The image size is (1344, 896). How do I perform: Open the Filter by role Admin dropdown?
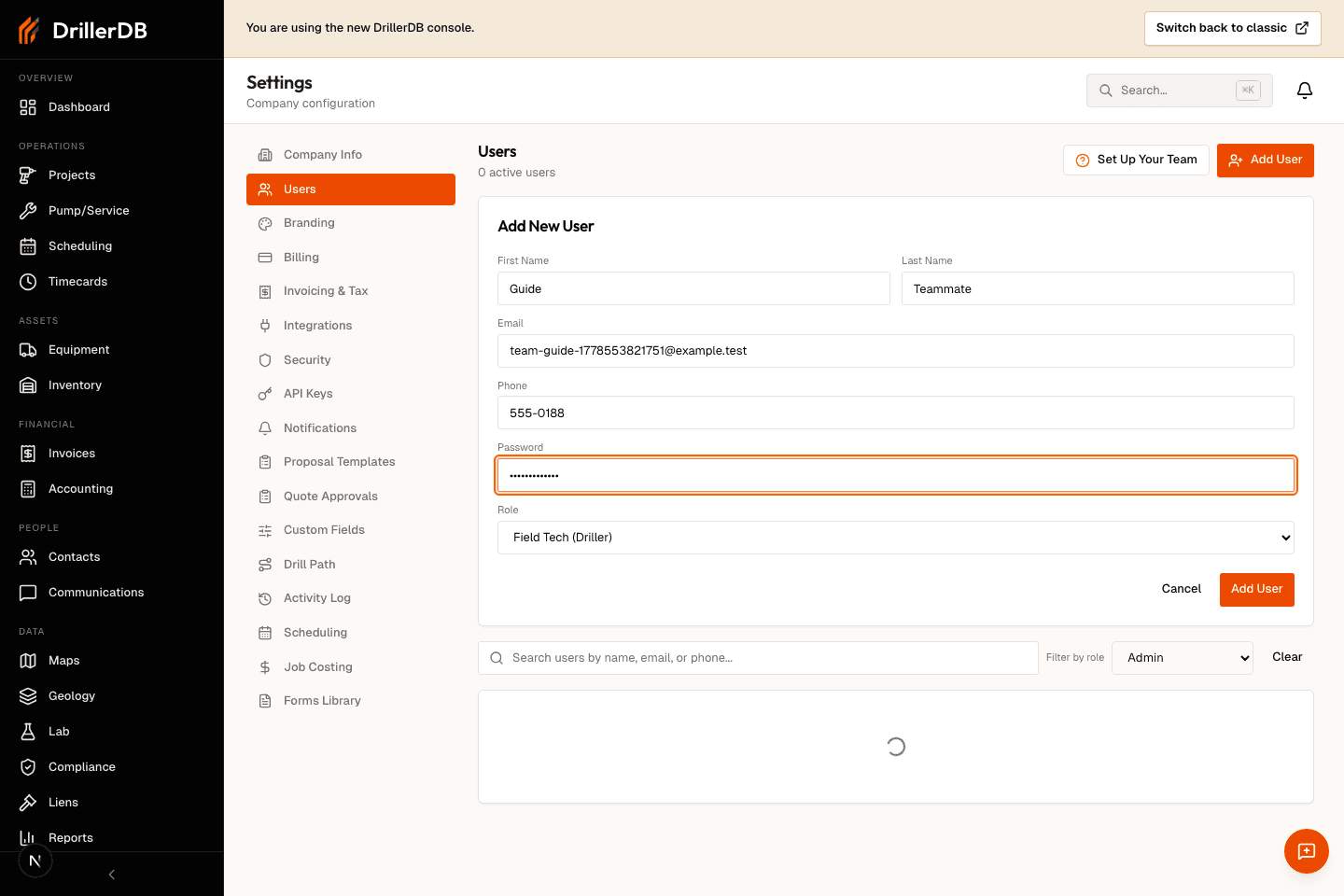[1183, 658]
